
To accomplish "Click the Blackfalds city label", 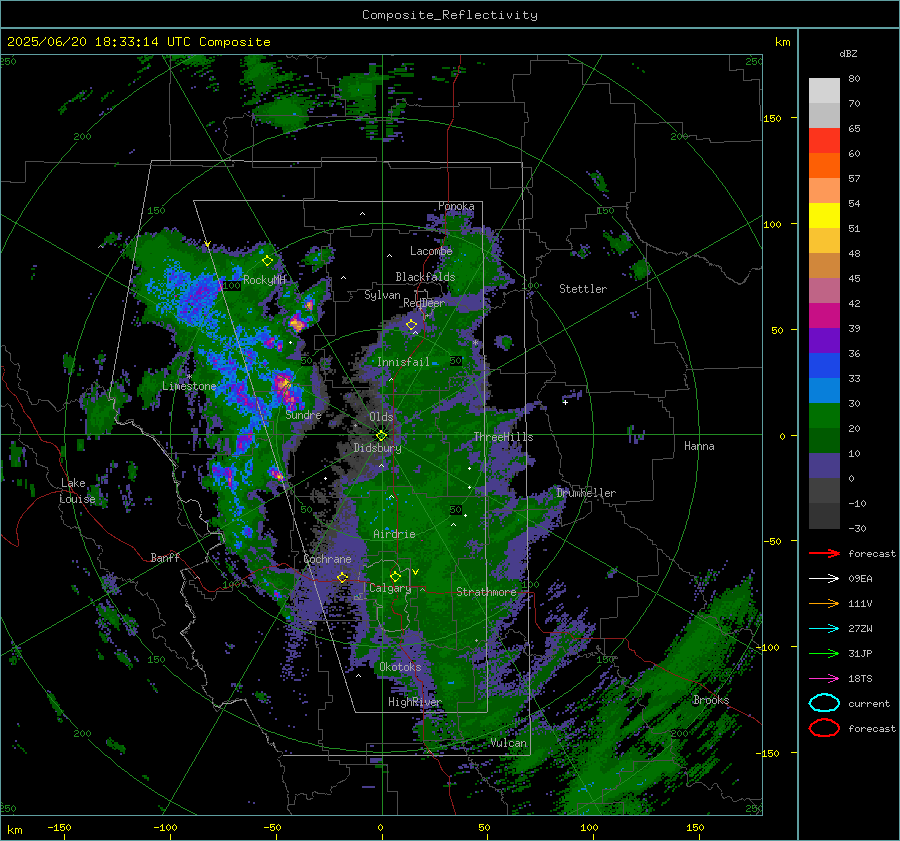I will point(425,277).
